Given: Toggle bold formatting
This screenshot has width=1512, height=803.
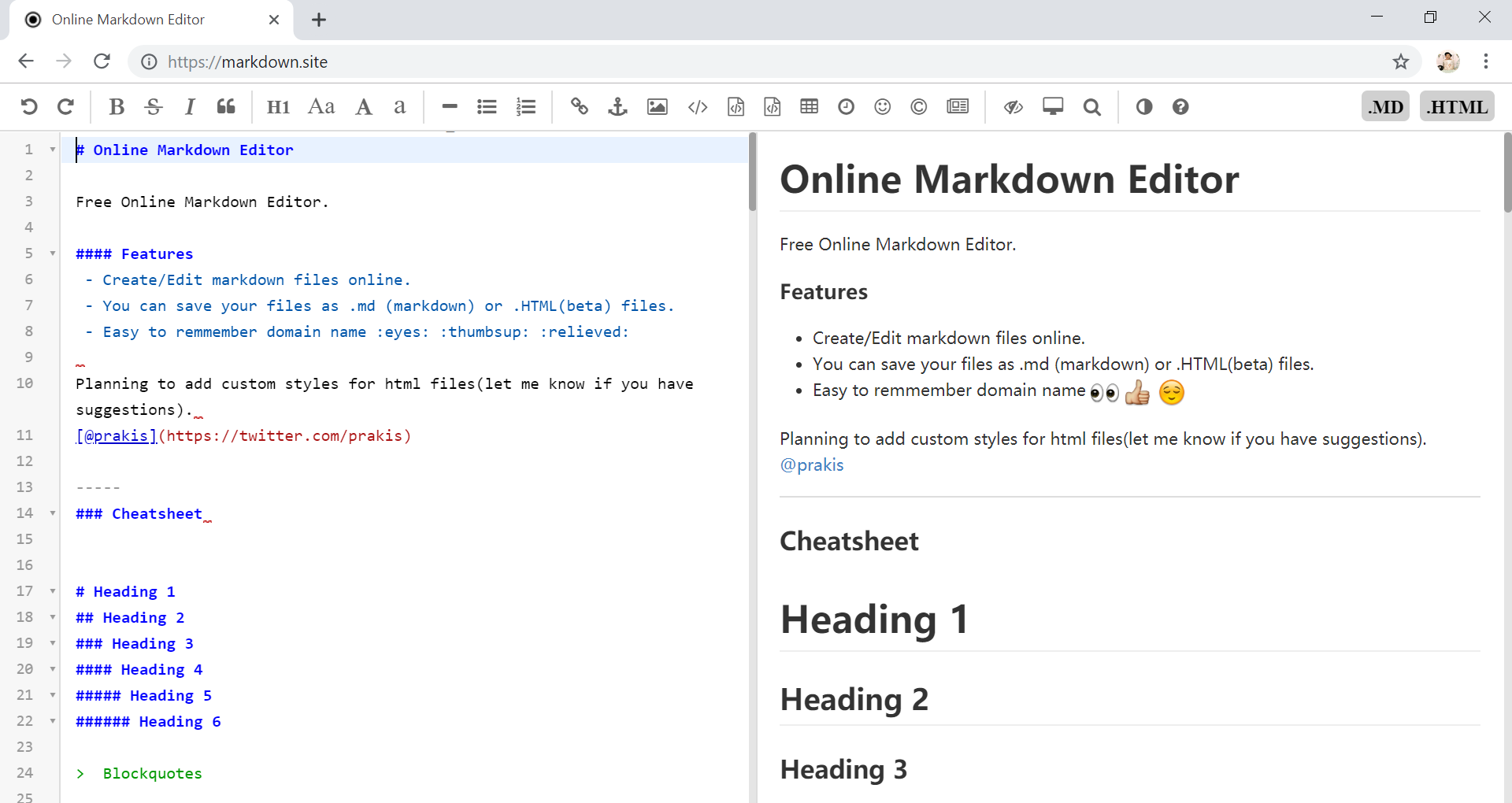Looking at the screenshot, I should [116, 106].
